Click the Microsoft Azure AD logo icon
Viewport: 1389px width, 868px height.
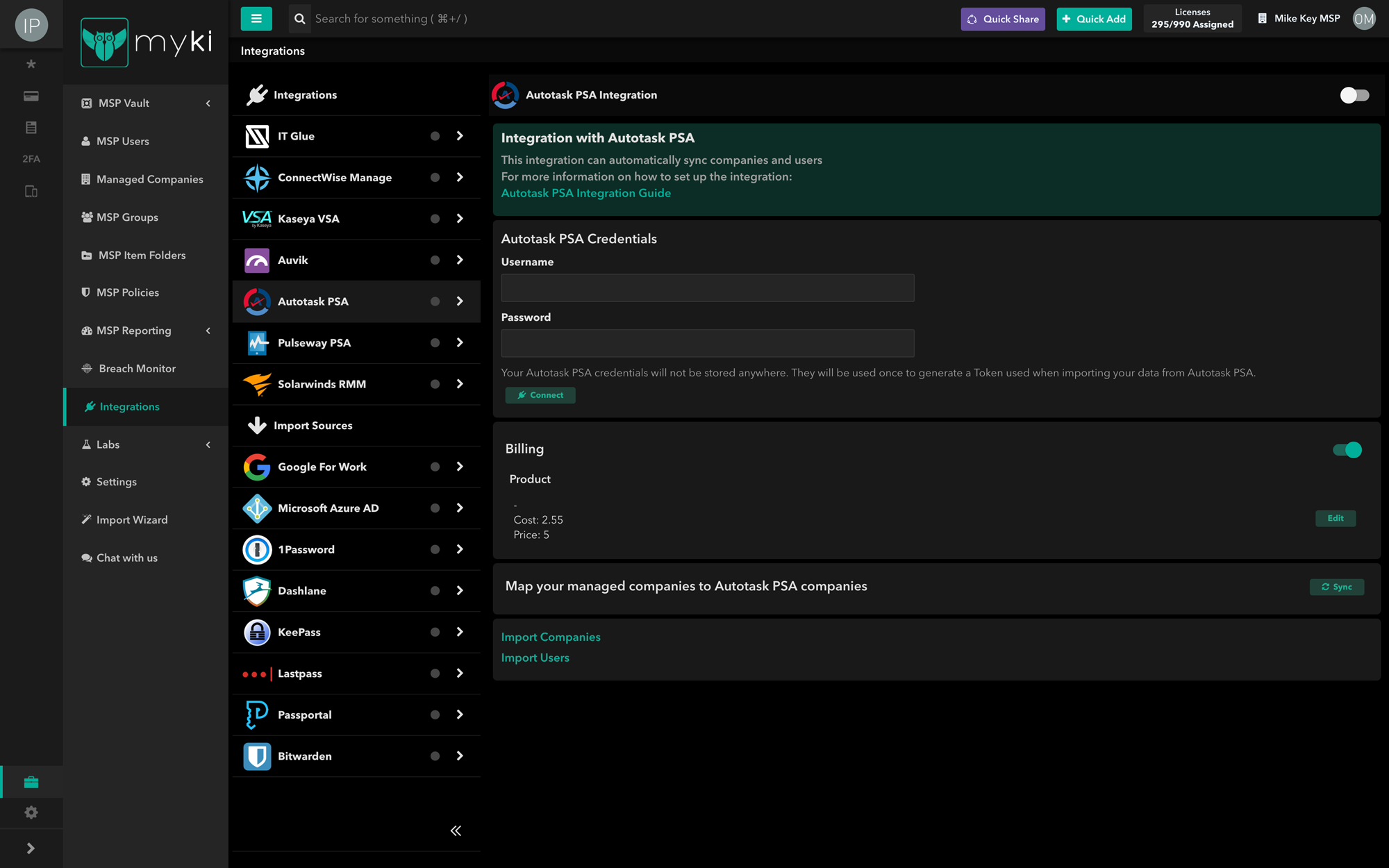pos(257,508)
